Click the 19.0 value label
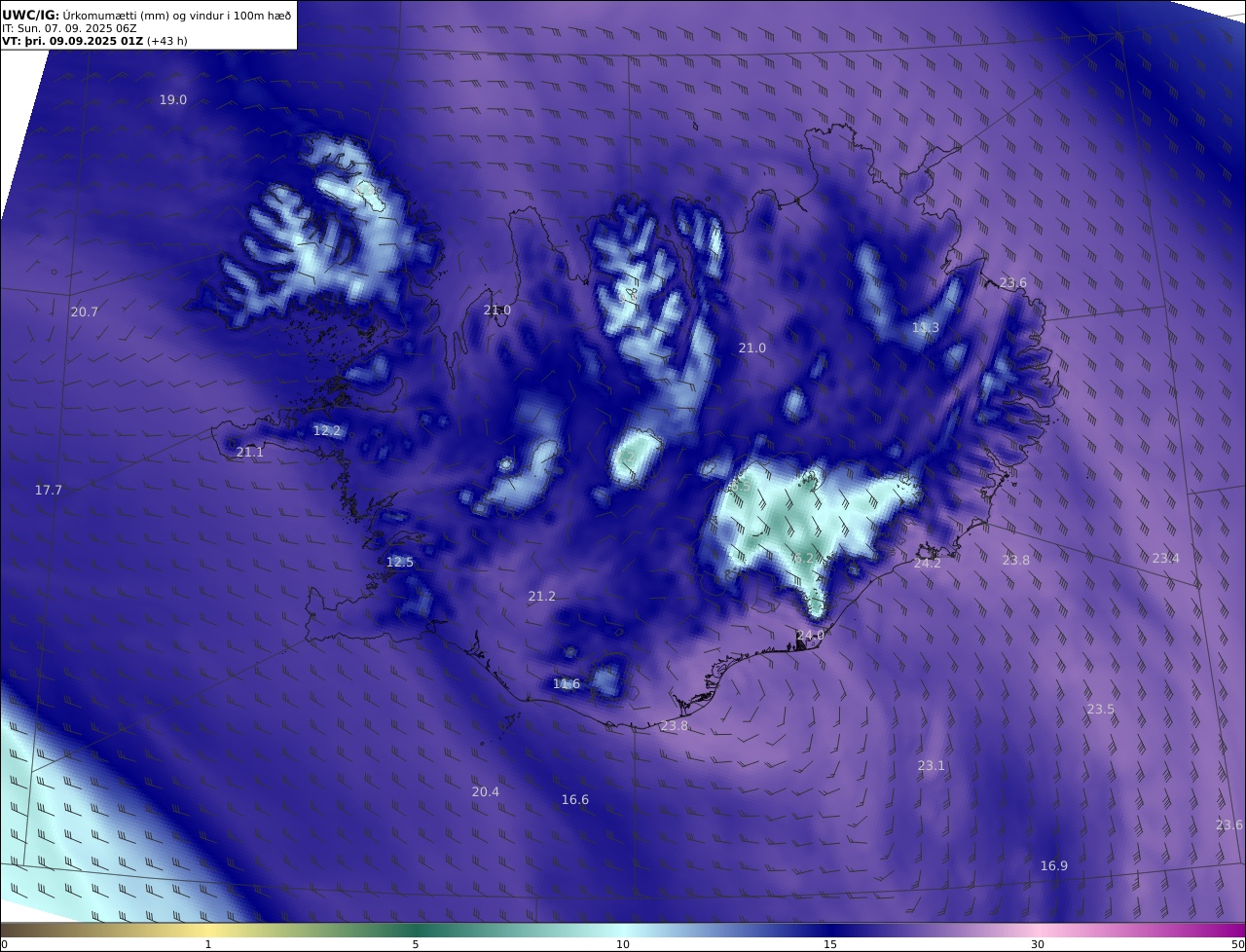 (x=173, y=100)
